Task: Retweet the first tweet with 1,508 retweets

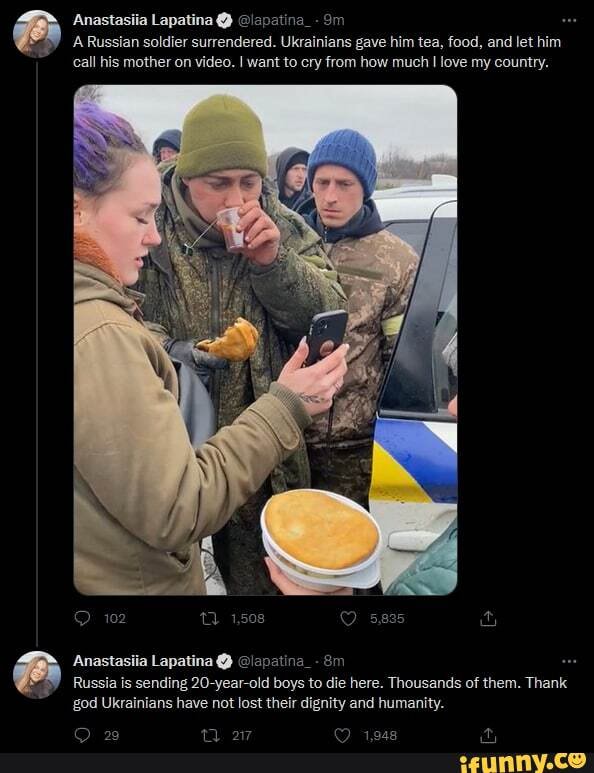Action: [x=209, y=618]
